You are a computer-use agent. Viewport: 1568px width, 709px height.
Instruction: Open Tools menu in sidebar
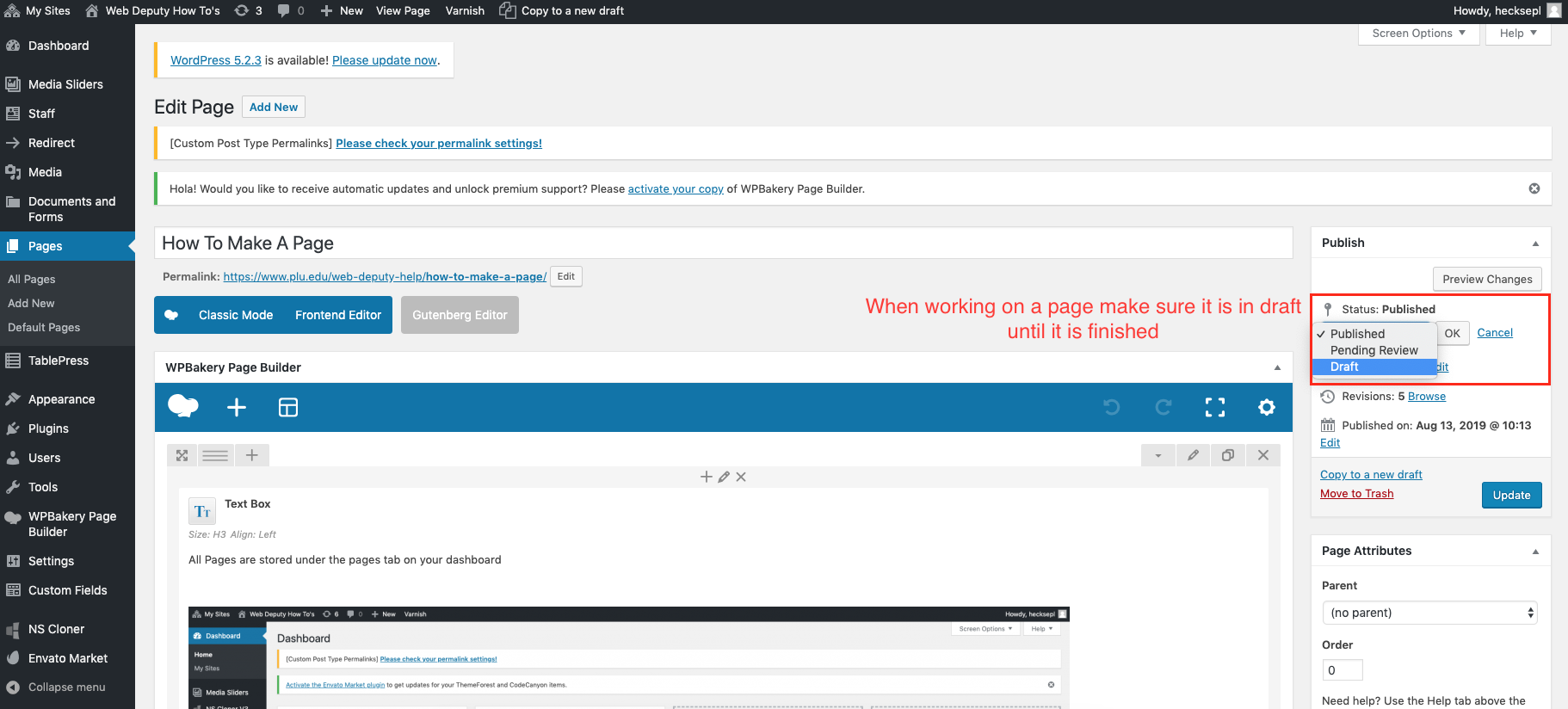[x=43, y=487]
